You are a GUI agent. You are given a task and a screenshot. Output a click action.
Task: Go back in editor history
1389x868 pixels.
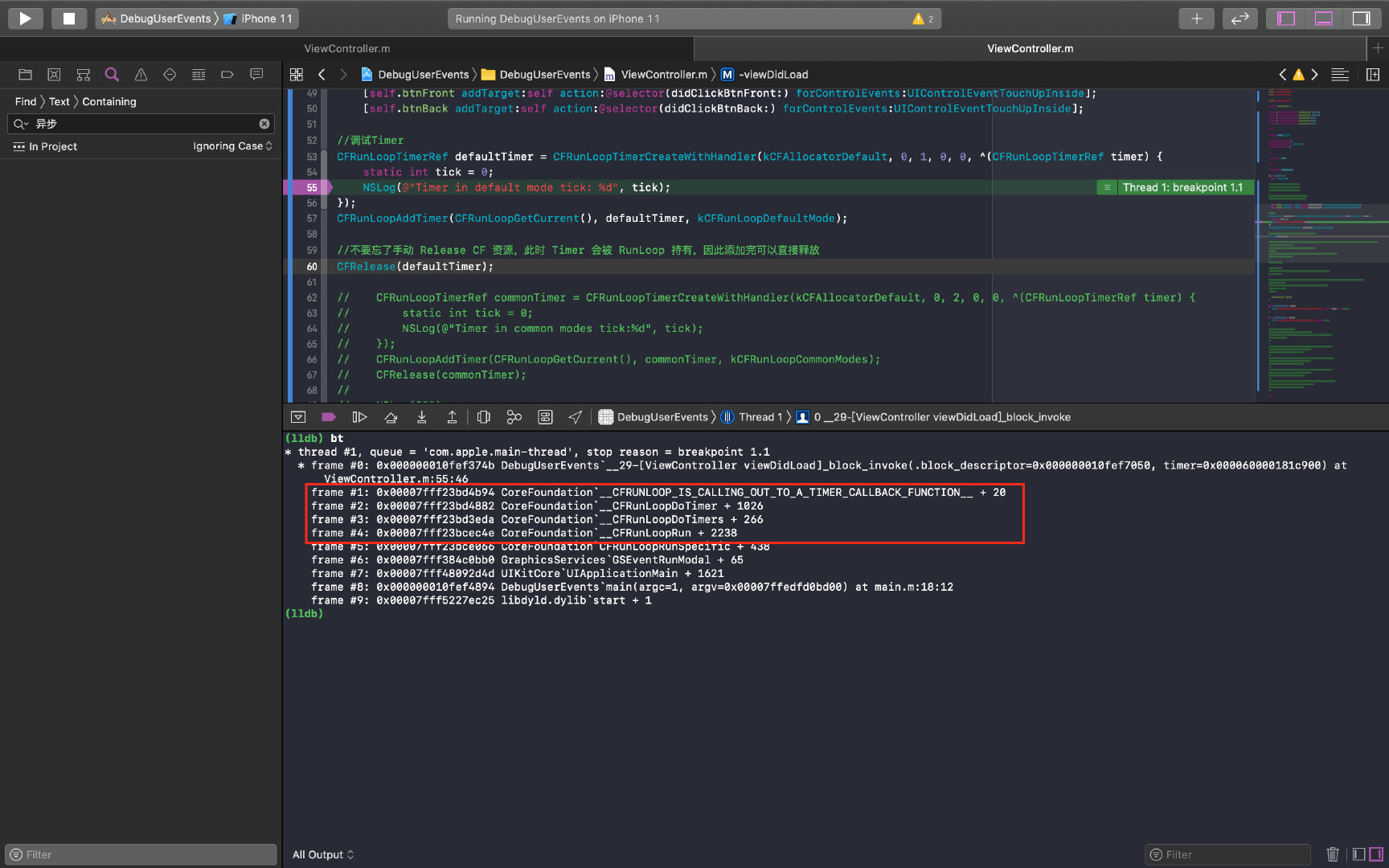click(322, 75)
